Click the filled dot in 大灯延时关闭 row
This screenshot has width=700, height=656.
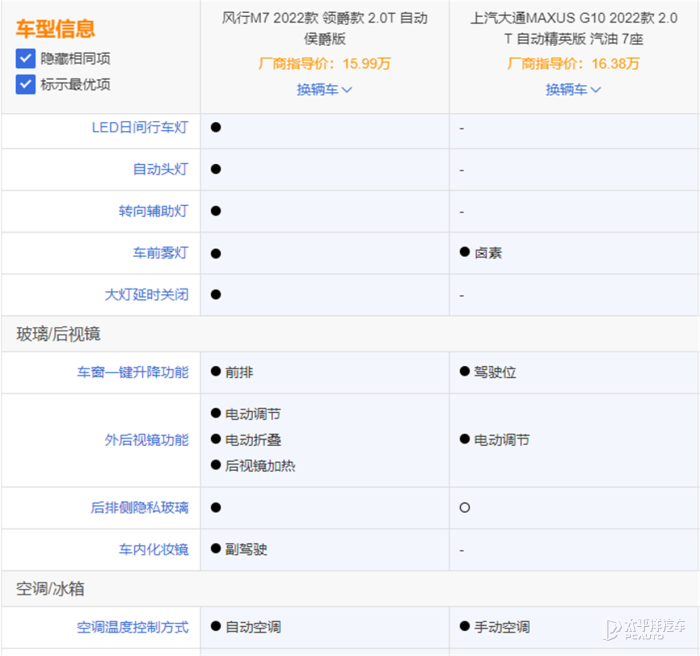216,295
